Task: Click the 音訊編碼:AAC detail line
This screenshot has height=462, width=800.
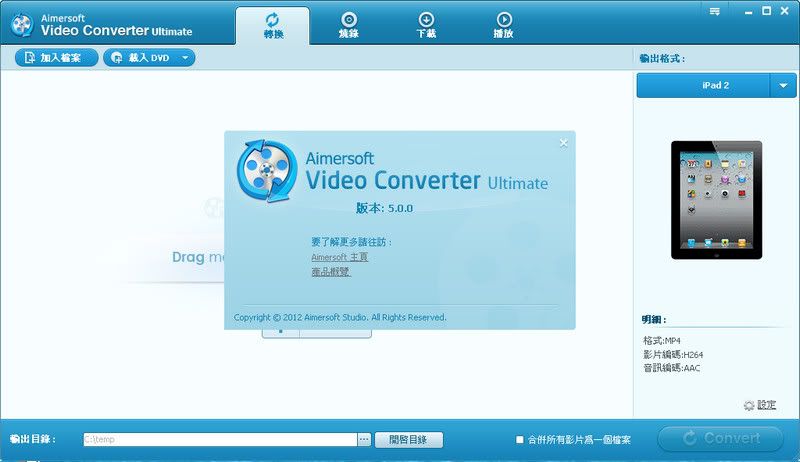Action: [x=671, y=368]
